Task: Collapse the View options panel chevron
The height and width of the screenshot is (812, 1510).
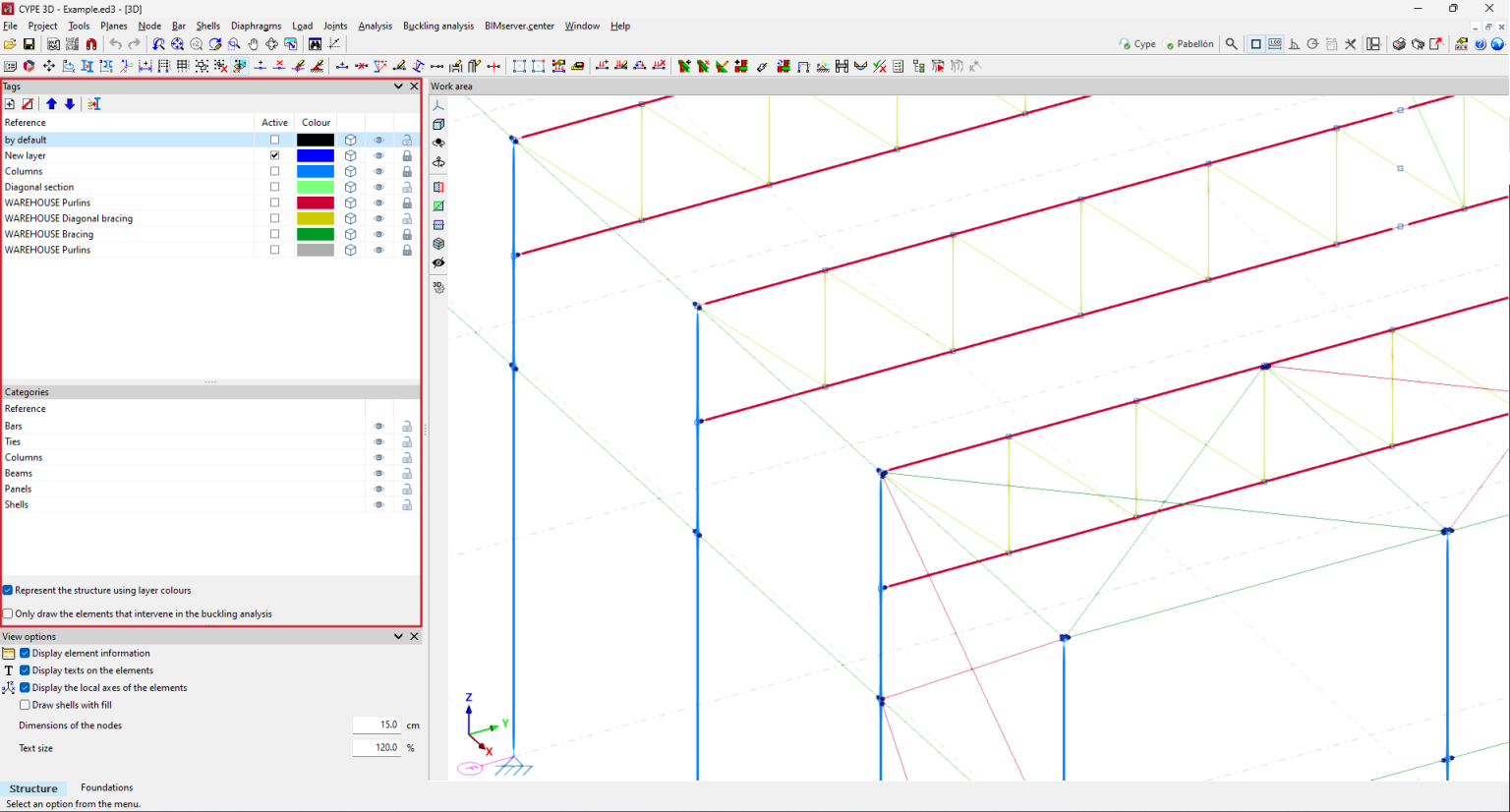Action: coord(398,637)
